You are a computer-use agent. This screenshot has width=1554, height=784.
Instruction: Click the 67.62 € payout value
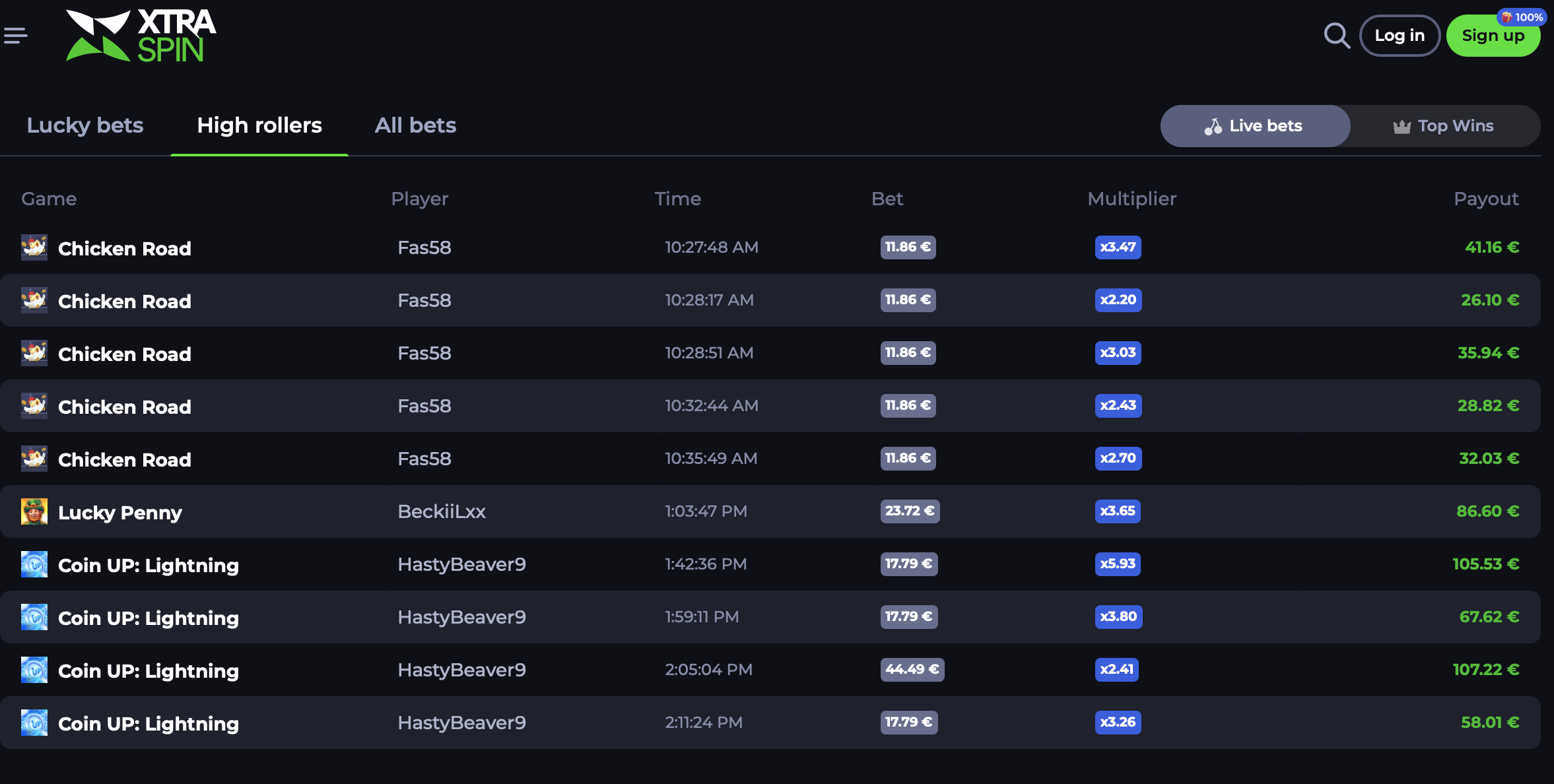coord(1489,617)
